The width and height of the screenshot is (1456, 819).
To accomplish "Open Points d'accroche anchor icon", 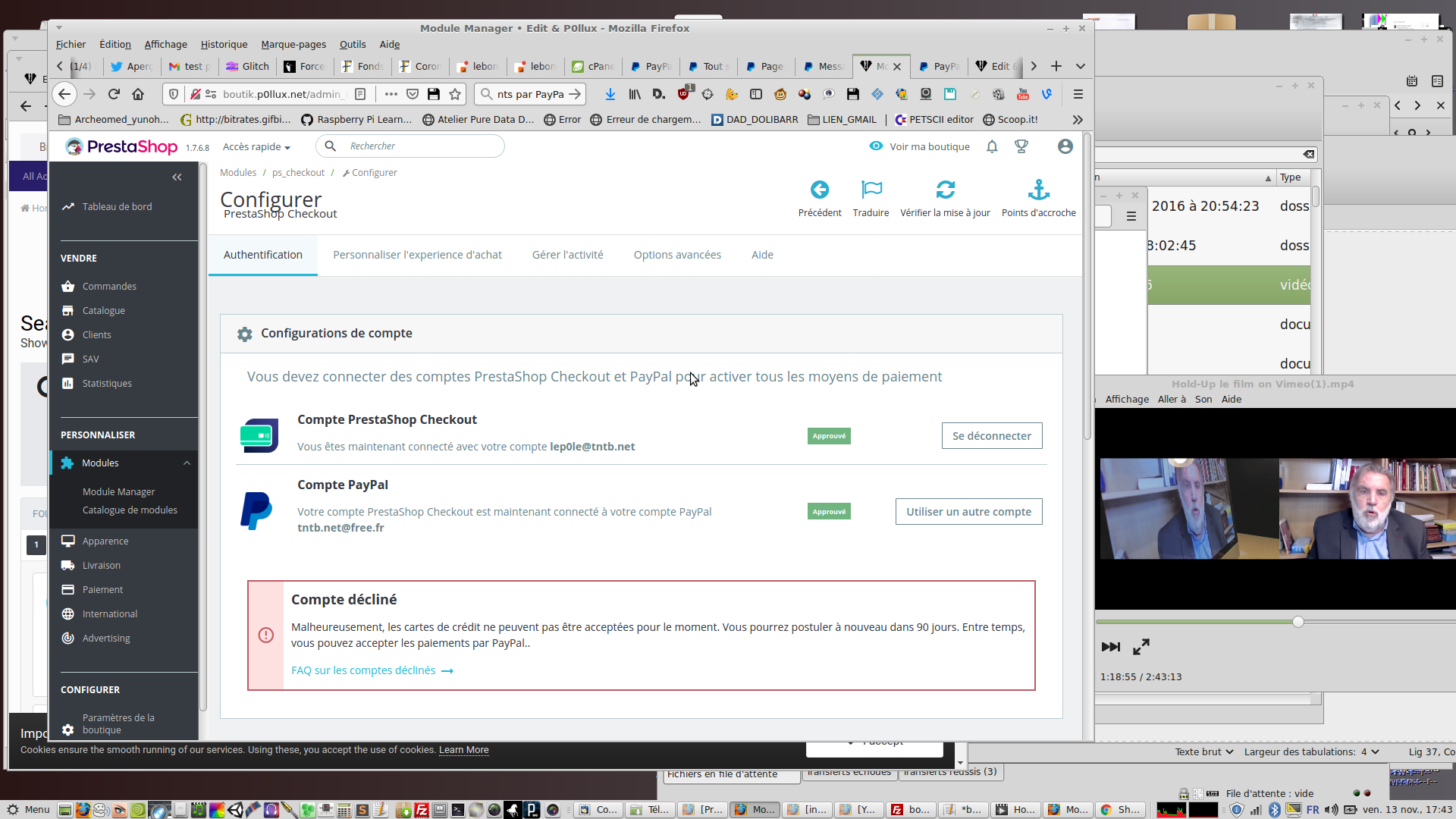I will [1038, 190].
